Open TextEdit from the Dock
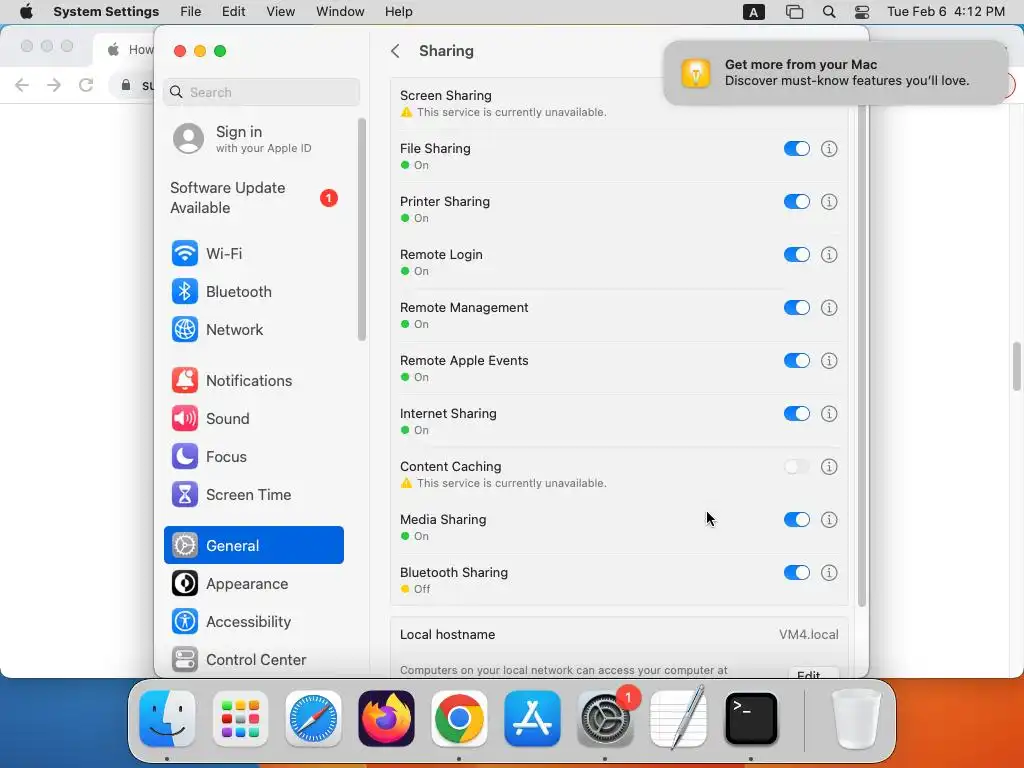This screenshot has height=768, width=1024. [x=679, y=718]
